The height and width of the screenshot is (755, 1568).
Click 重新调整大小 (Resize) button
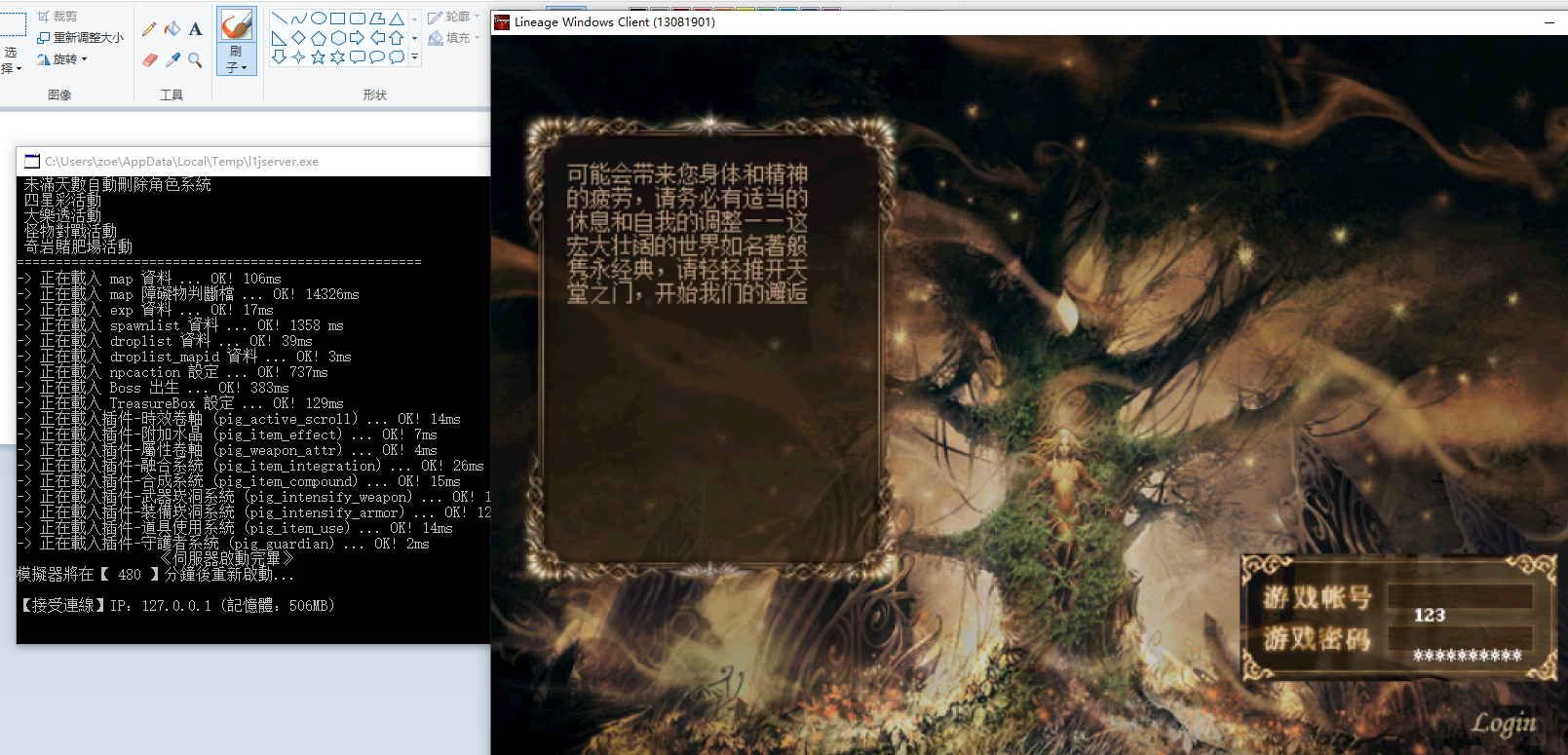[80, 38]
